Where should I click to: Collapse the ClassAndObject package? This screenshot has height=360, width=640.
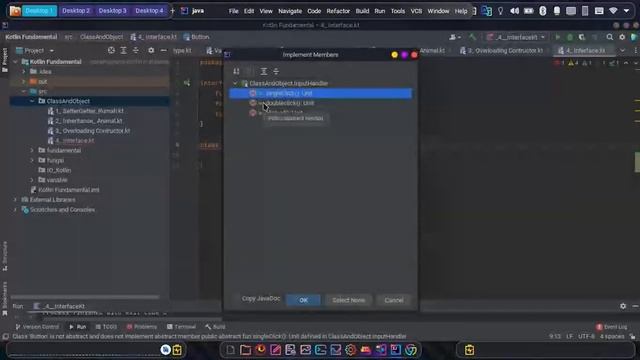pos(32,101)
